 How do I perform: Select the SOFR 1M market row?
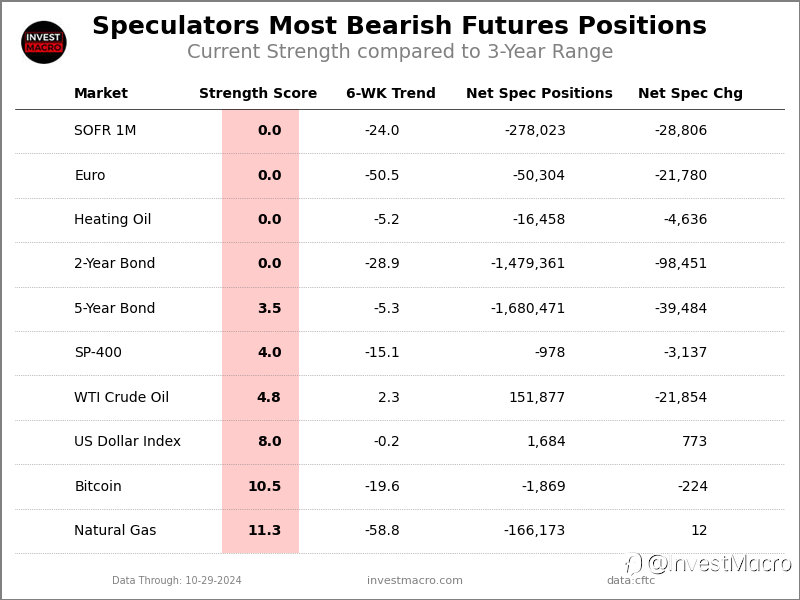tap(105, 131)
